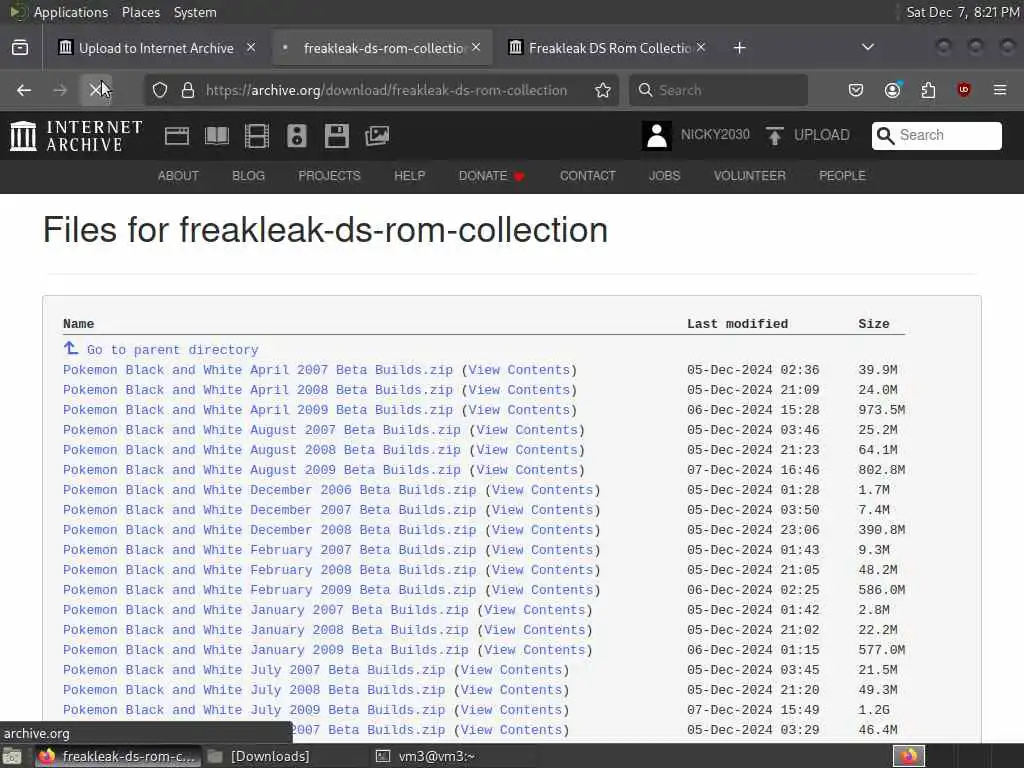Open the Web (Wayback) media icon

(x=176, y=136)
